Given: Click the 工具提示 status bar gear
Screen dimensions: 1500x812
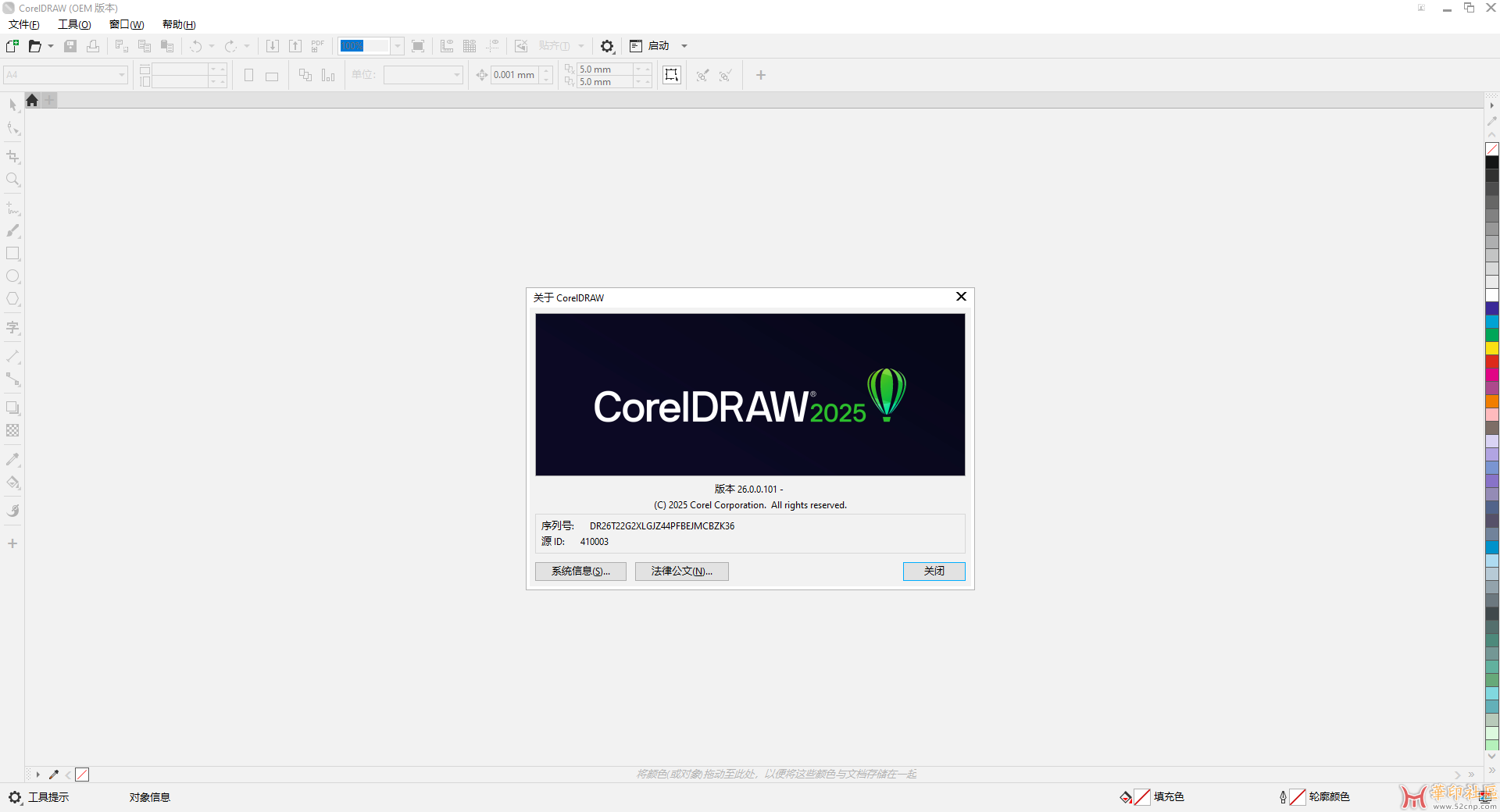Looking at the screenshot, I should pos(15,797).
